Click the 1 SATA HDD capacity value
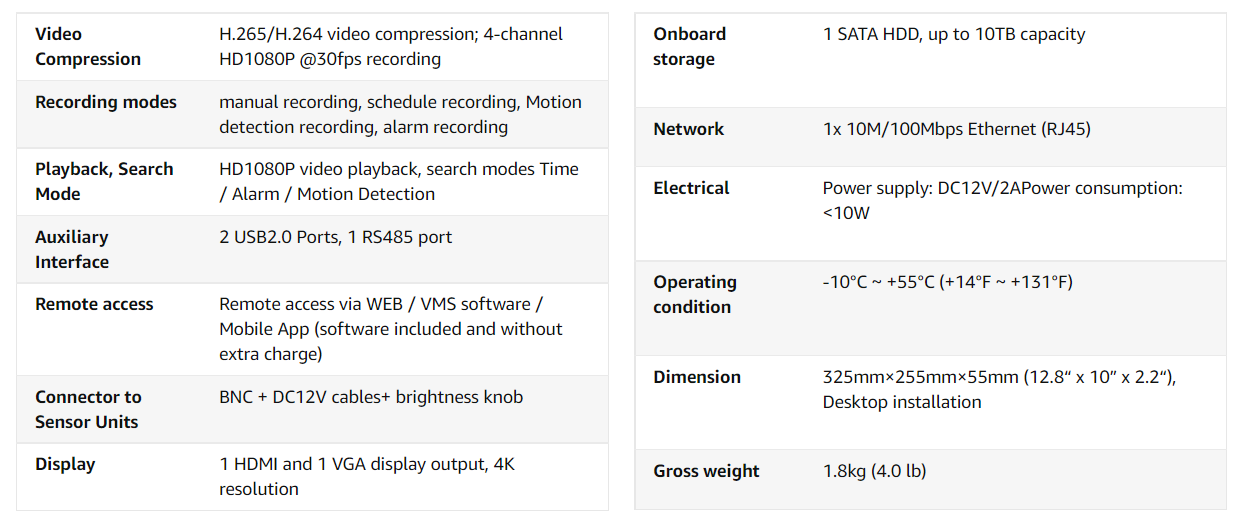The width and height of the screenshot is (1244, 523). click(x=954, y=34)
